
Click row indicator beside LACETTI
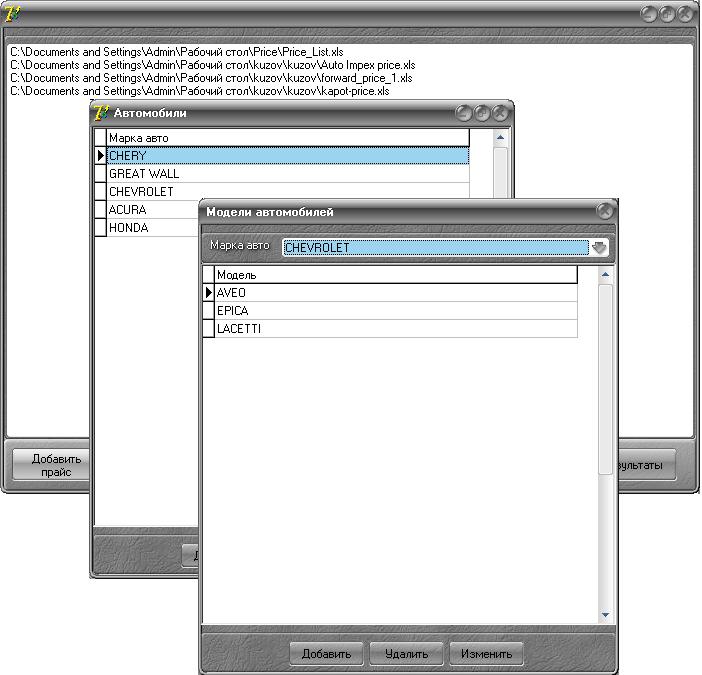pyautogui.click(x=209, y=329)
